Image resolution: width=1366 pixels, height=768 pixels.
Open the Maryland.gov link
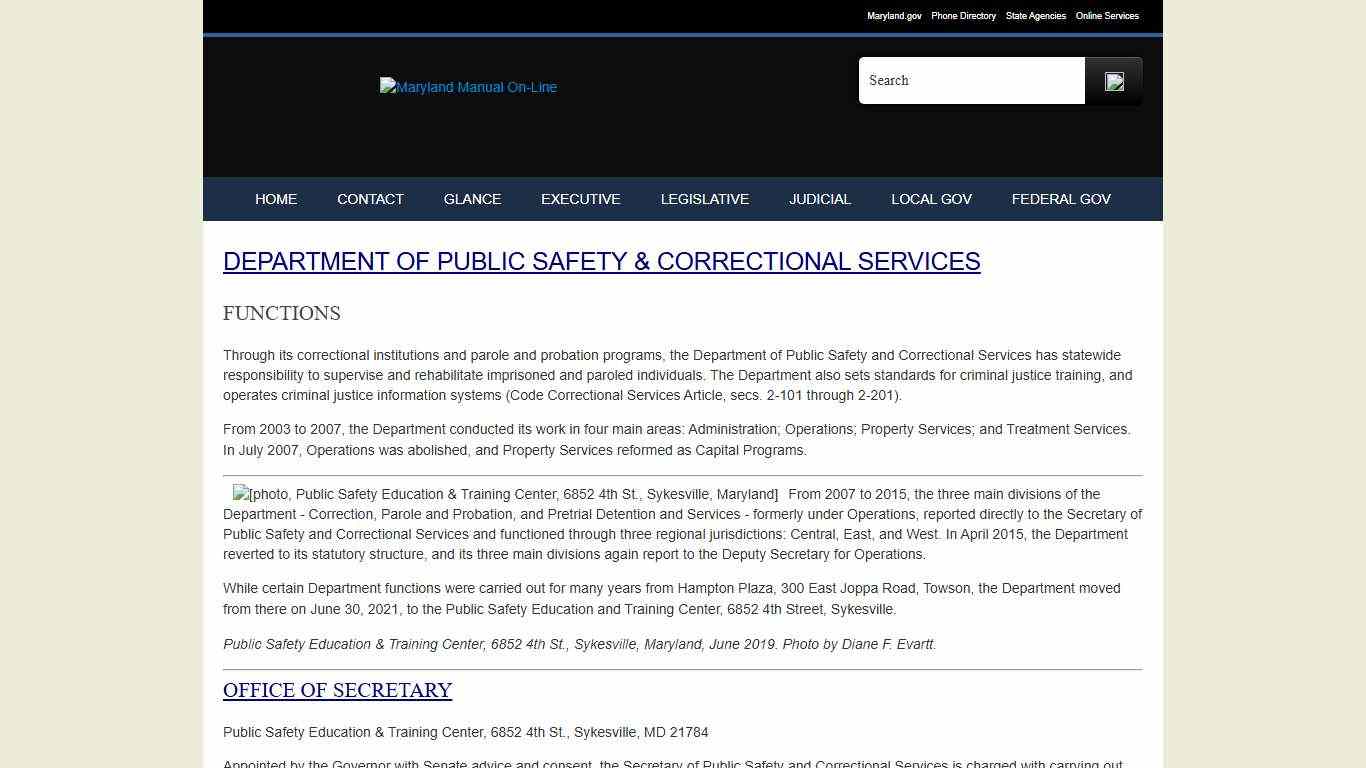tap(893, 16)
